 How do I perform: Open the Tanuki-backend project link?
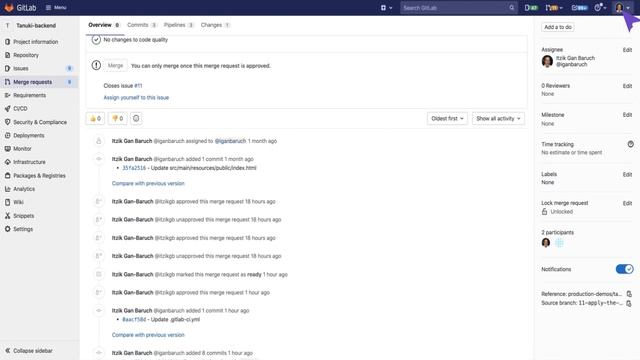tap(36, 25)
